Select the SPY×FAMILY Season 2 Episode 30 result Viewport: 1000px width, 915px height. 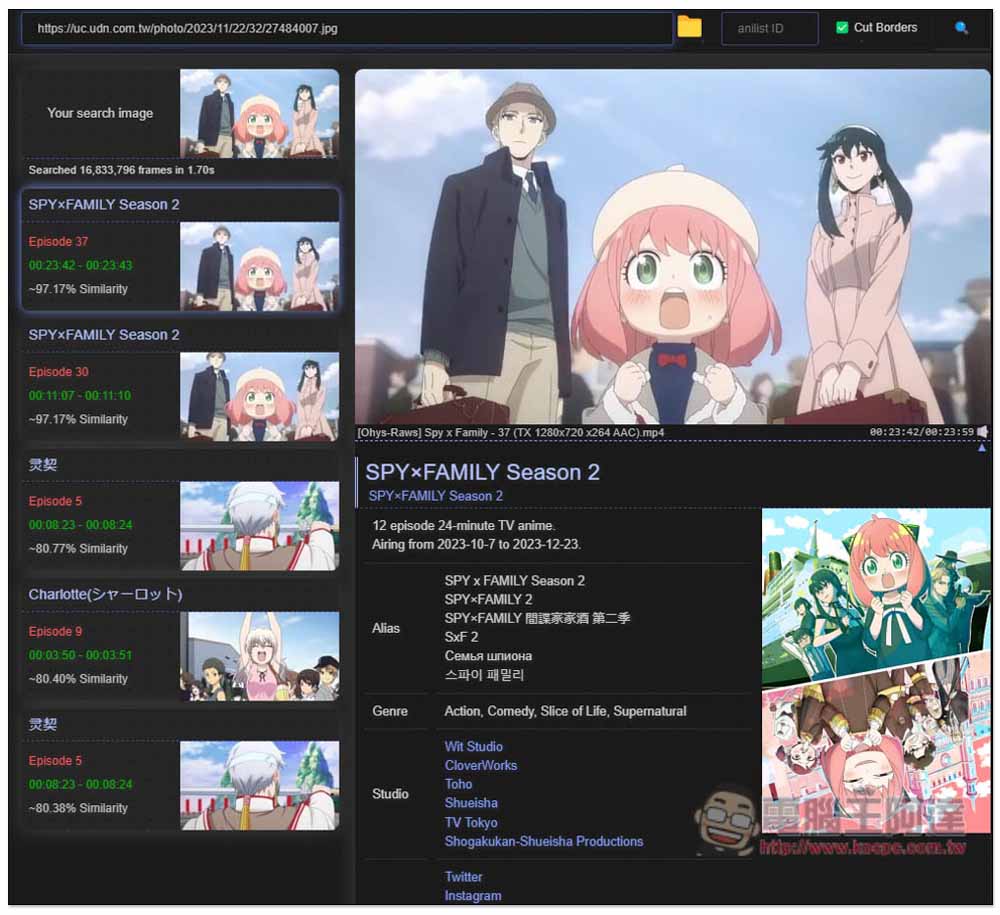pyautogui.click(x=180, y=381)
